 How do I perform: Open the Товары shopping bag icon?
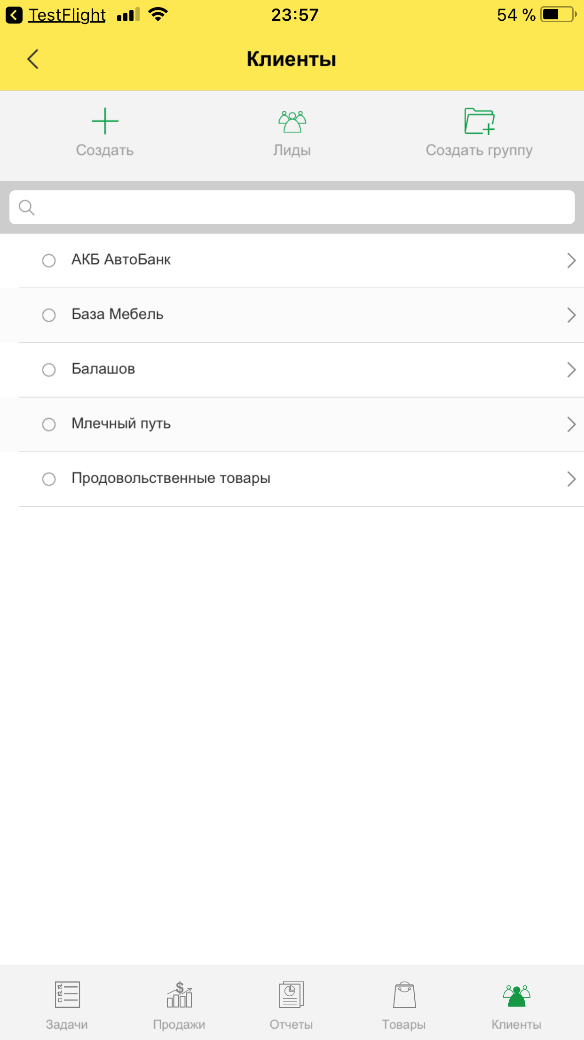coord(404,995)
